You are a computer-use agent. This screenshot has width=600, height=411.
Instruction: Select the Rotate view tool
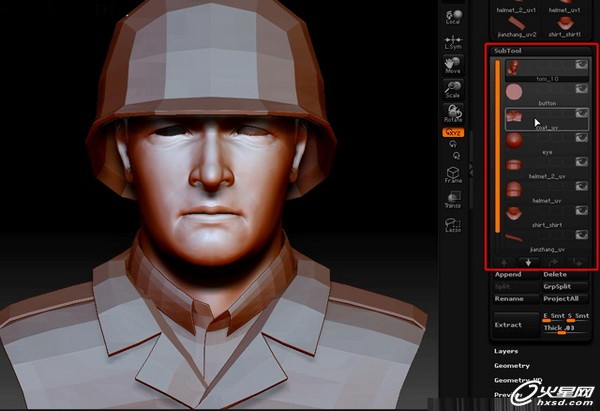tap(453, 114)
